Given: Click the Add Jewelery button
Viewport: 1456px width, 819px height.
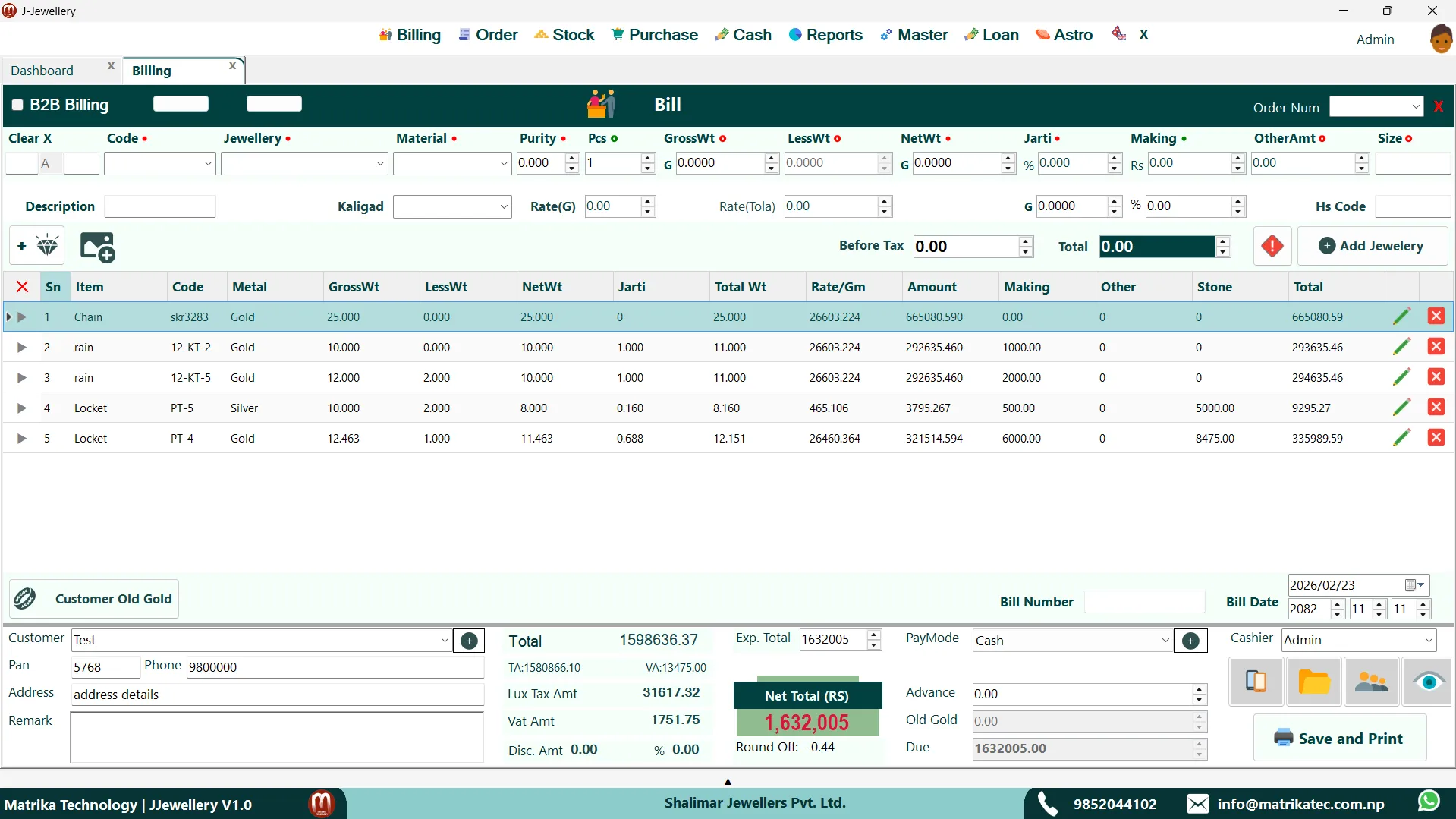Looking at the screenshot, I should tap(1372, 246).
